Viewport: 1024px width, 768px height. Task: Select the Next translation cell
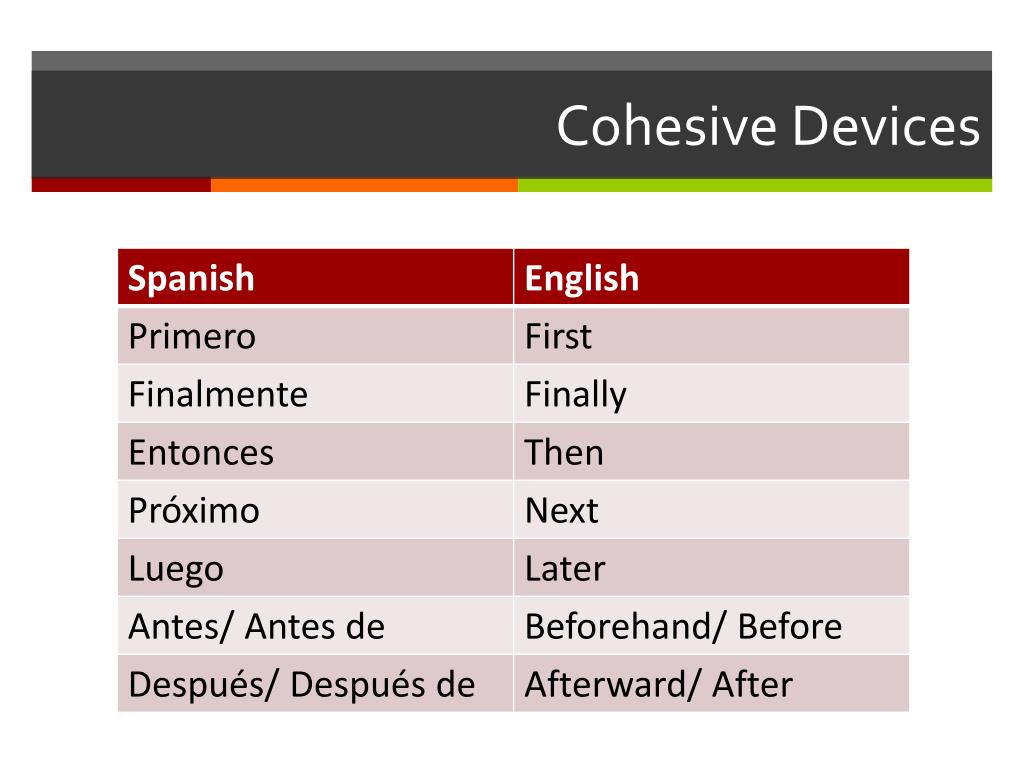point(711,510)
